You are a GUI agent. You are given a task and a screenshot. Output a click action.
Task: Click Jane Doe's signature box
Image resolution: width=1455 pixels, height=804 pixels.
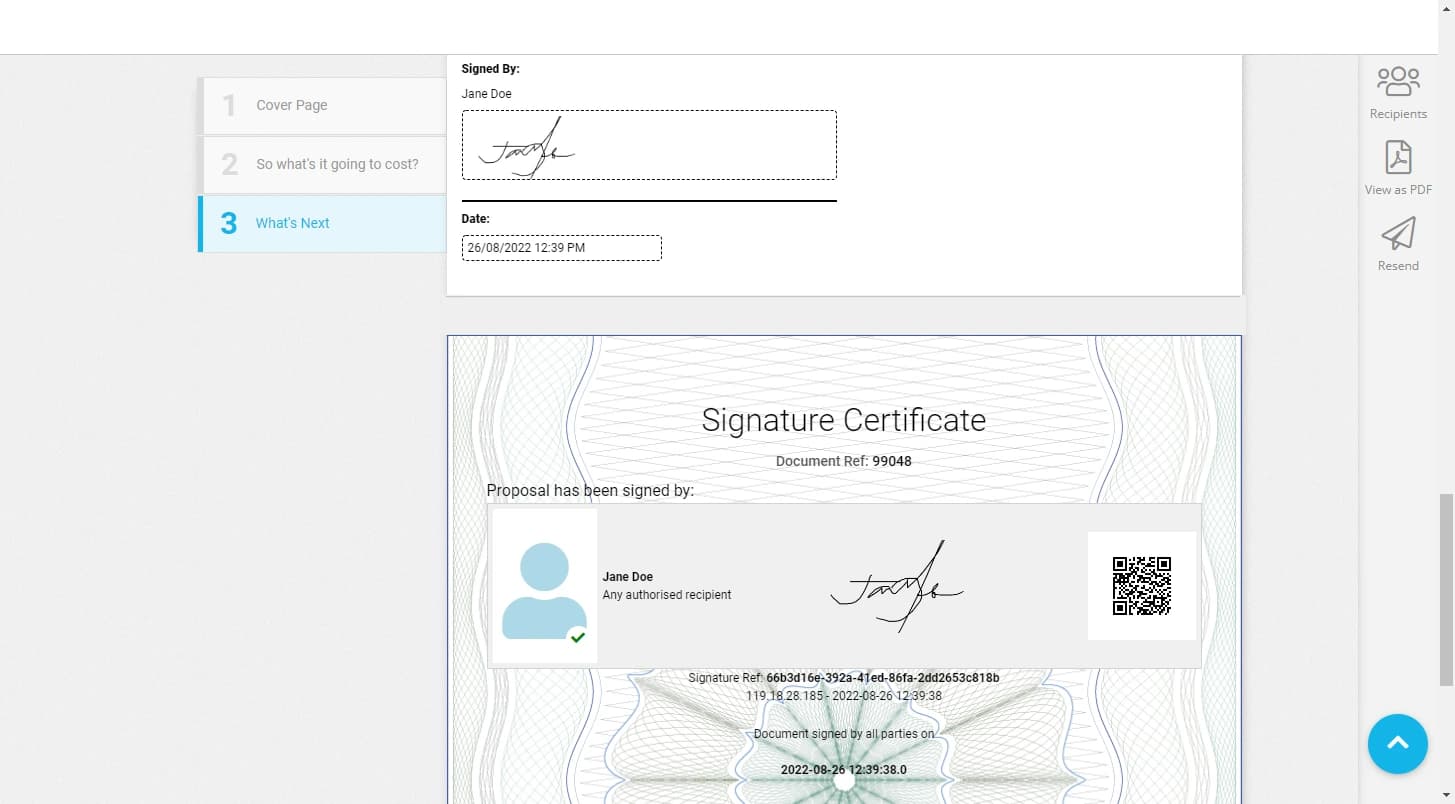tap(649, 144)
